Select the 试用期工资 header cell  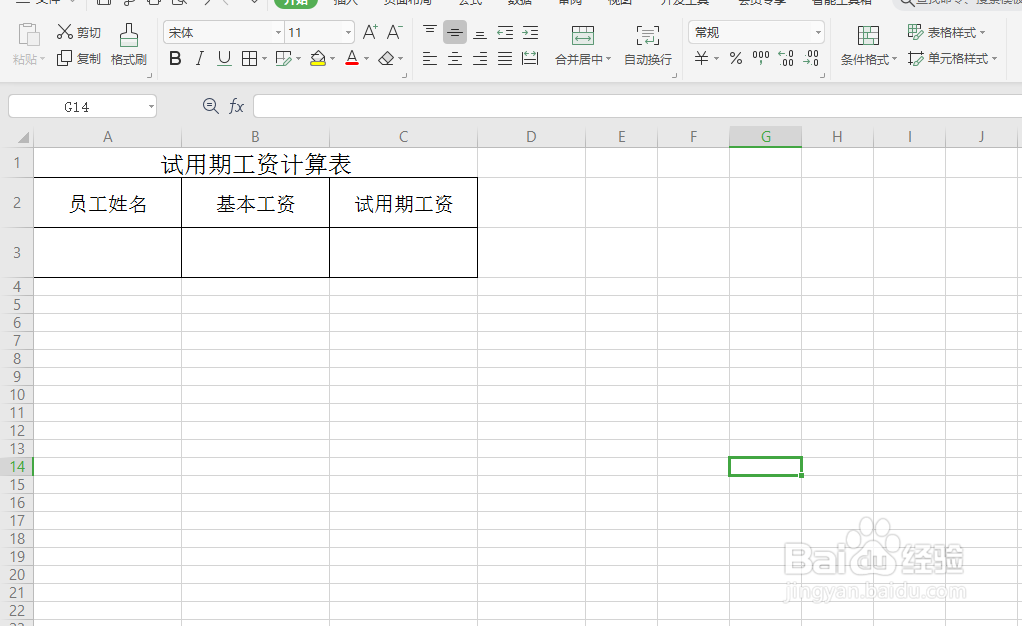pos(403,203)
